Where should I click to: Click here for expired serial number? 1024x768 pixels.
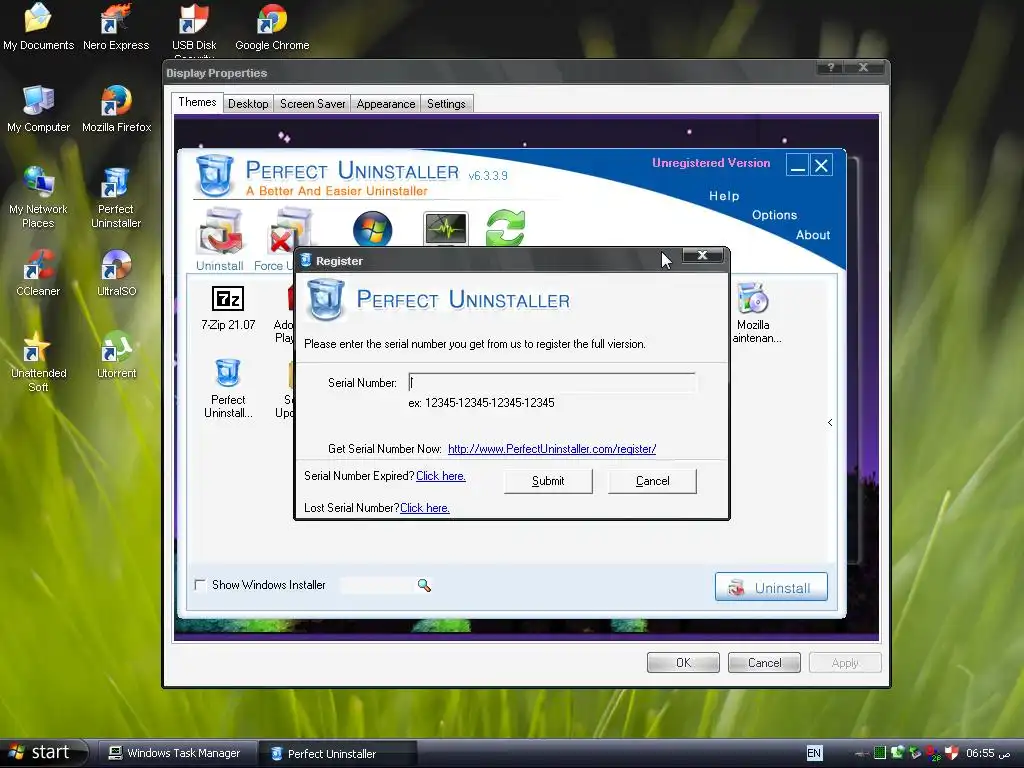[441, 476]
